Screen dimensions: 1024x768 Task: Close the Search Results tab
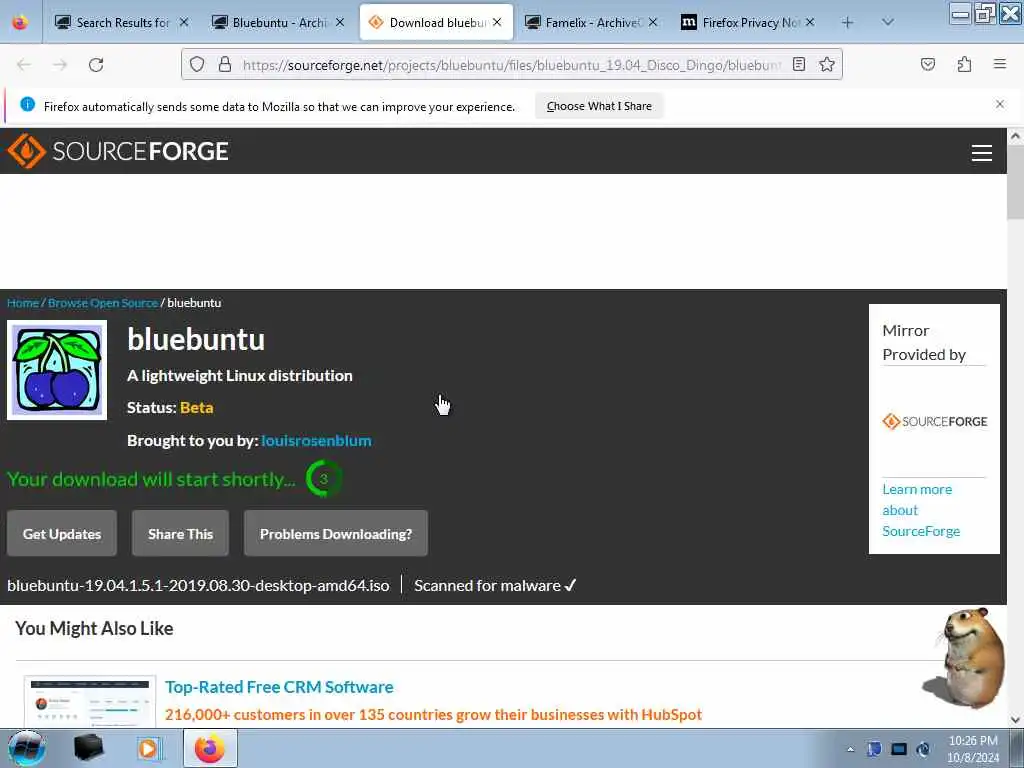pyautogui.click(x=184, y=22)
